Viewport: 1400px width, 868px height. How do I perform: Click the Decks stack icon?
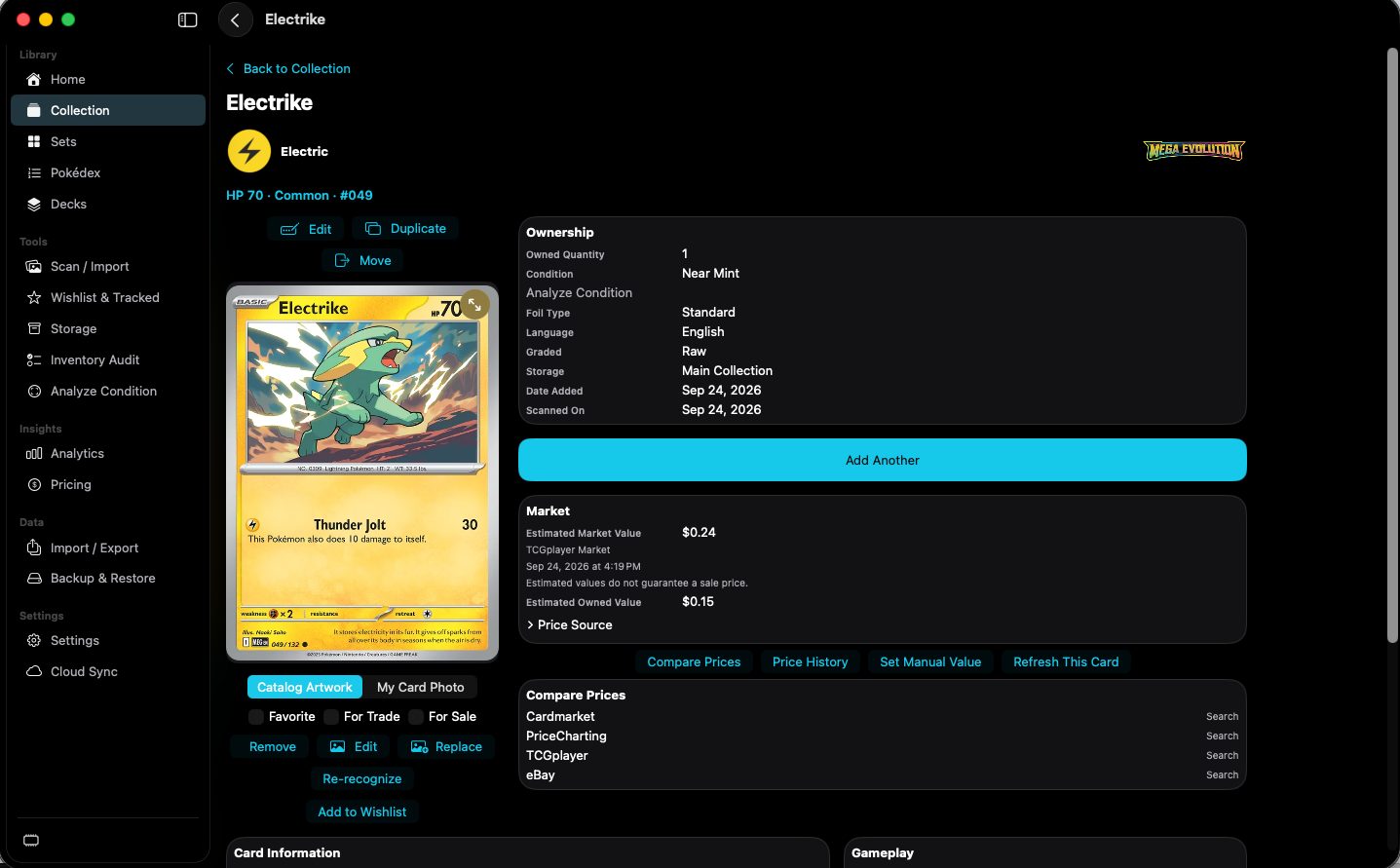pyautogui.click(x=34, y=204)
